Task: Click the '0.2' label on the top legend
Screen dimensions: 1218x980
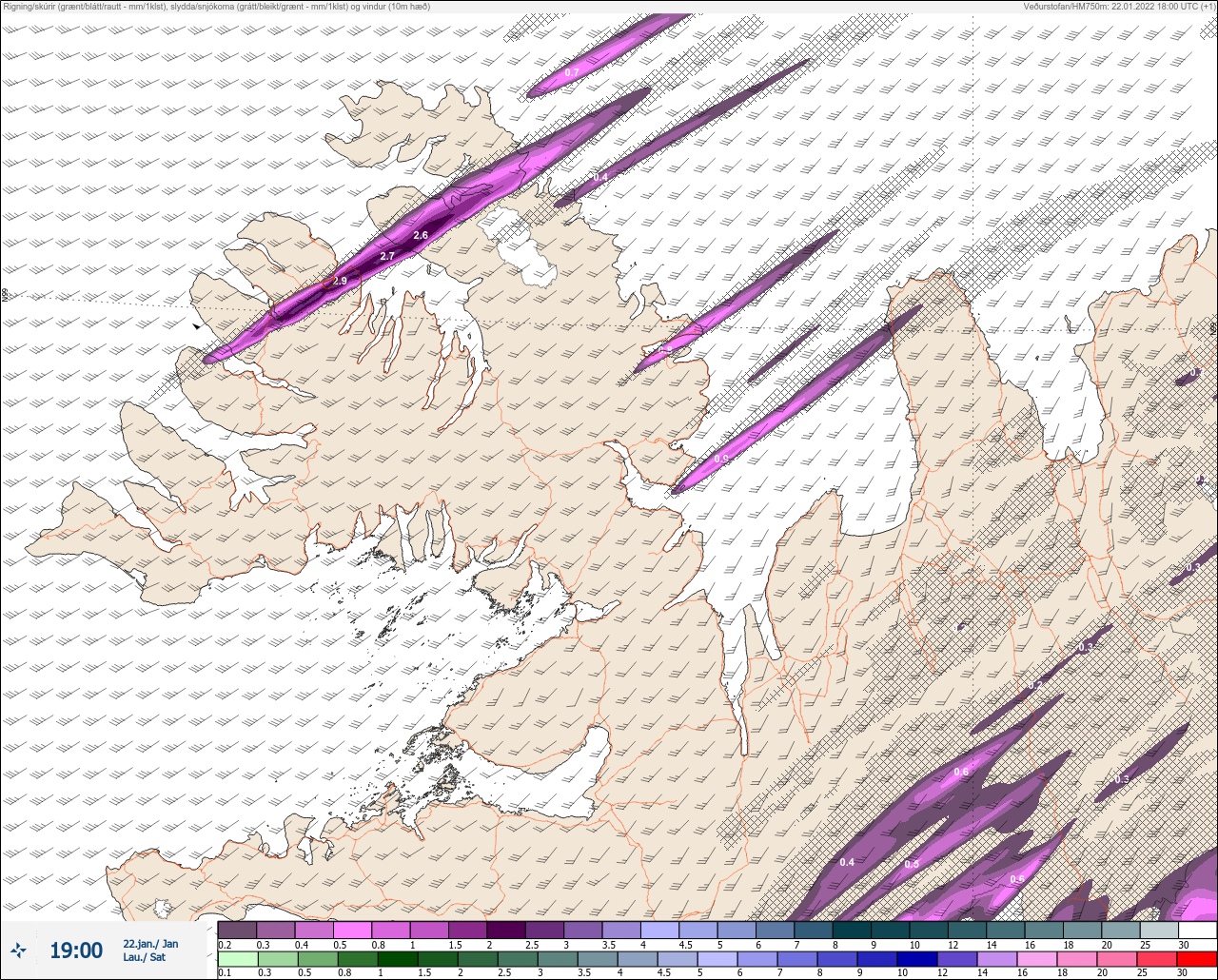Action: coord(225,945)
